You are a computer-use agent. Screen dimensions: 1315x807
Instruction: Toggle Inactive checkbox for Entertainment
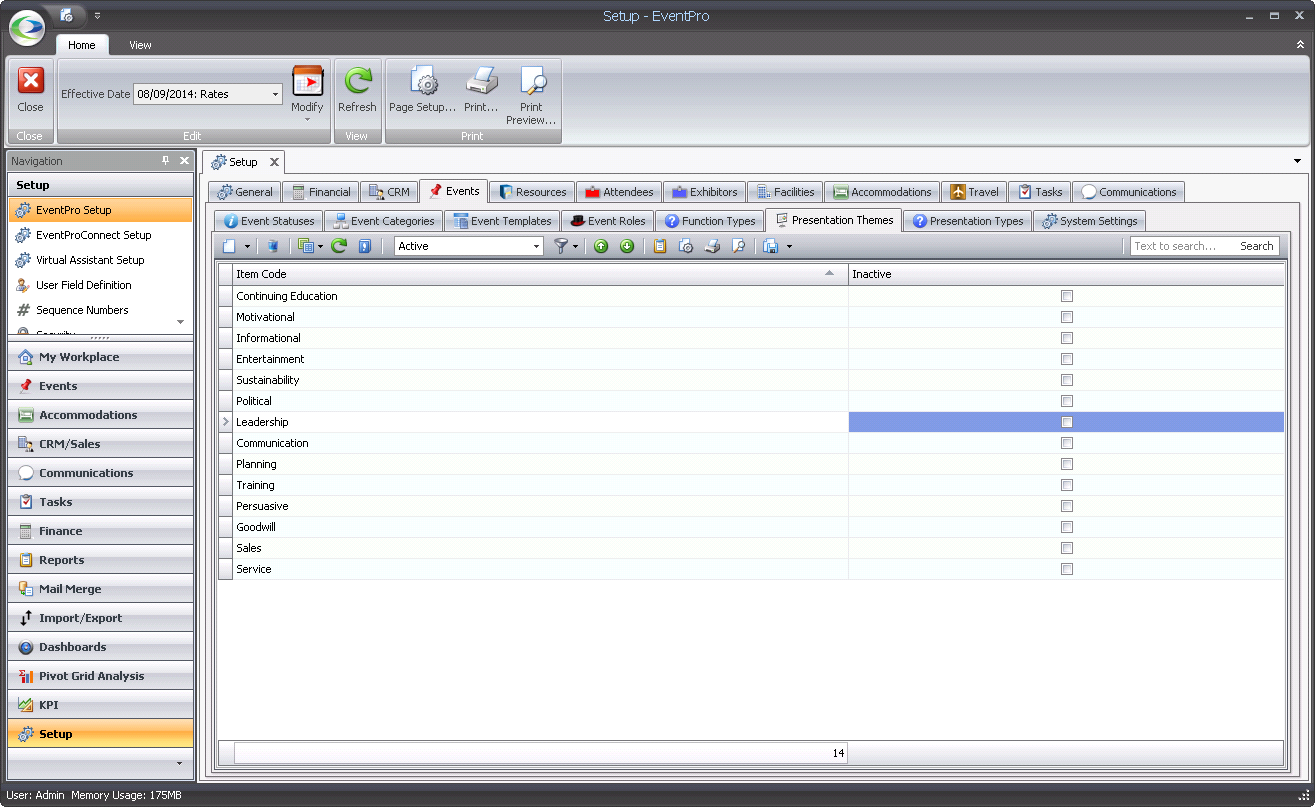pos(1067,359)
